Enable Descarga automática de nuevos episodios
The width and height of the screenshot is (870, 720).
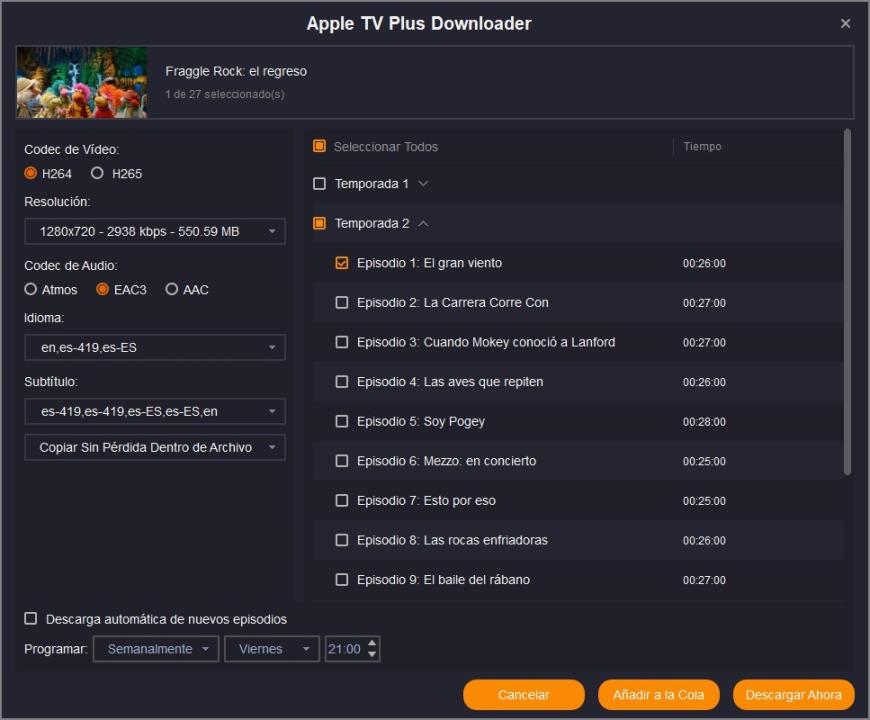pyautogui.click(x=31, y=619)
